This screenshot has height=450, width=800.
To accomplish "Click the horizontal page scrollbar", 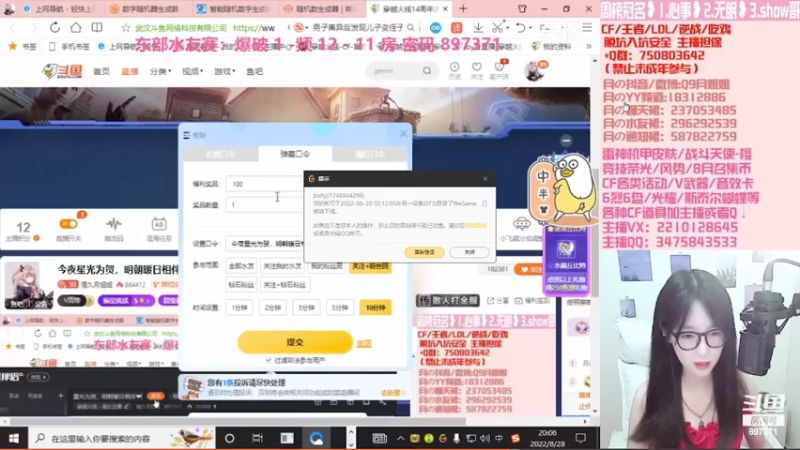I will 238,421.
